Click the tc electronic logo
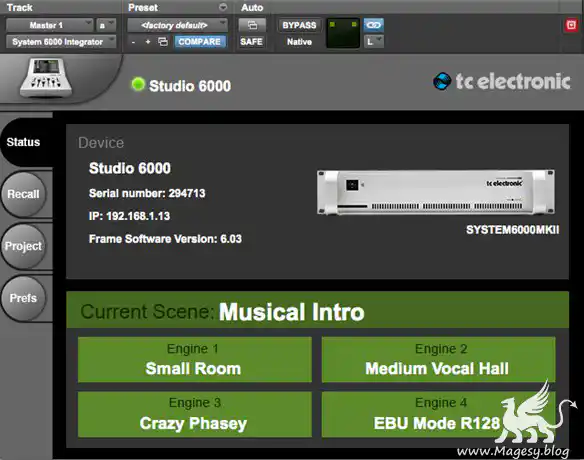 point(502,81)
